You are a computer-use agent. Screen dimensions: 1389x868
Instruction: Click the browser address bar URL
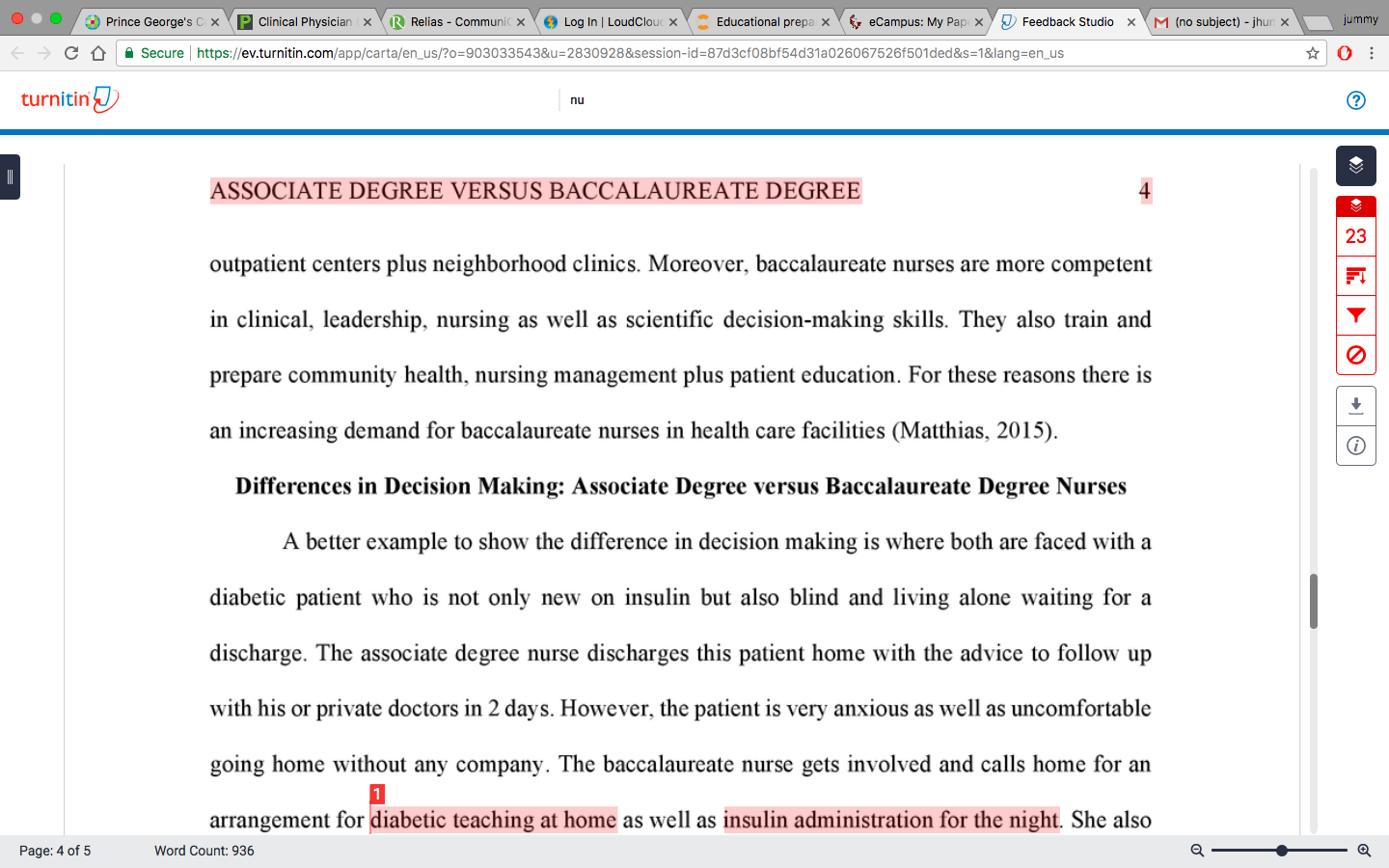pos(630,53)
